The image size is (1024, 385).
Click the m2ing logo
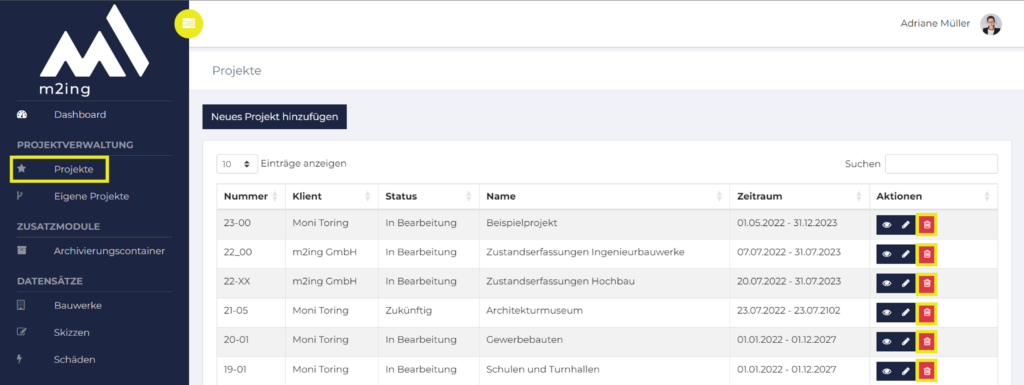tap(95, 50)
